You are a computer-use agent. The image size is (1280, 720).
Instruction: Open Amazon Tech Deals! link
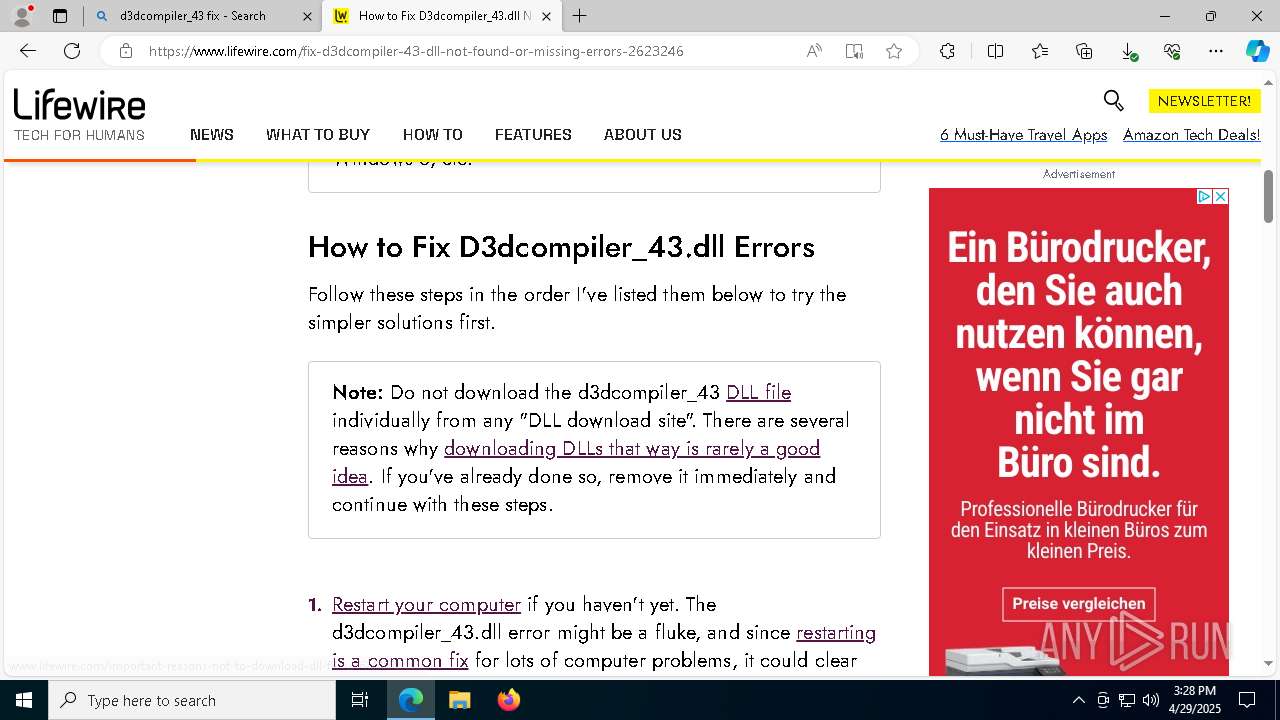click(x=1191, y=135)
